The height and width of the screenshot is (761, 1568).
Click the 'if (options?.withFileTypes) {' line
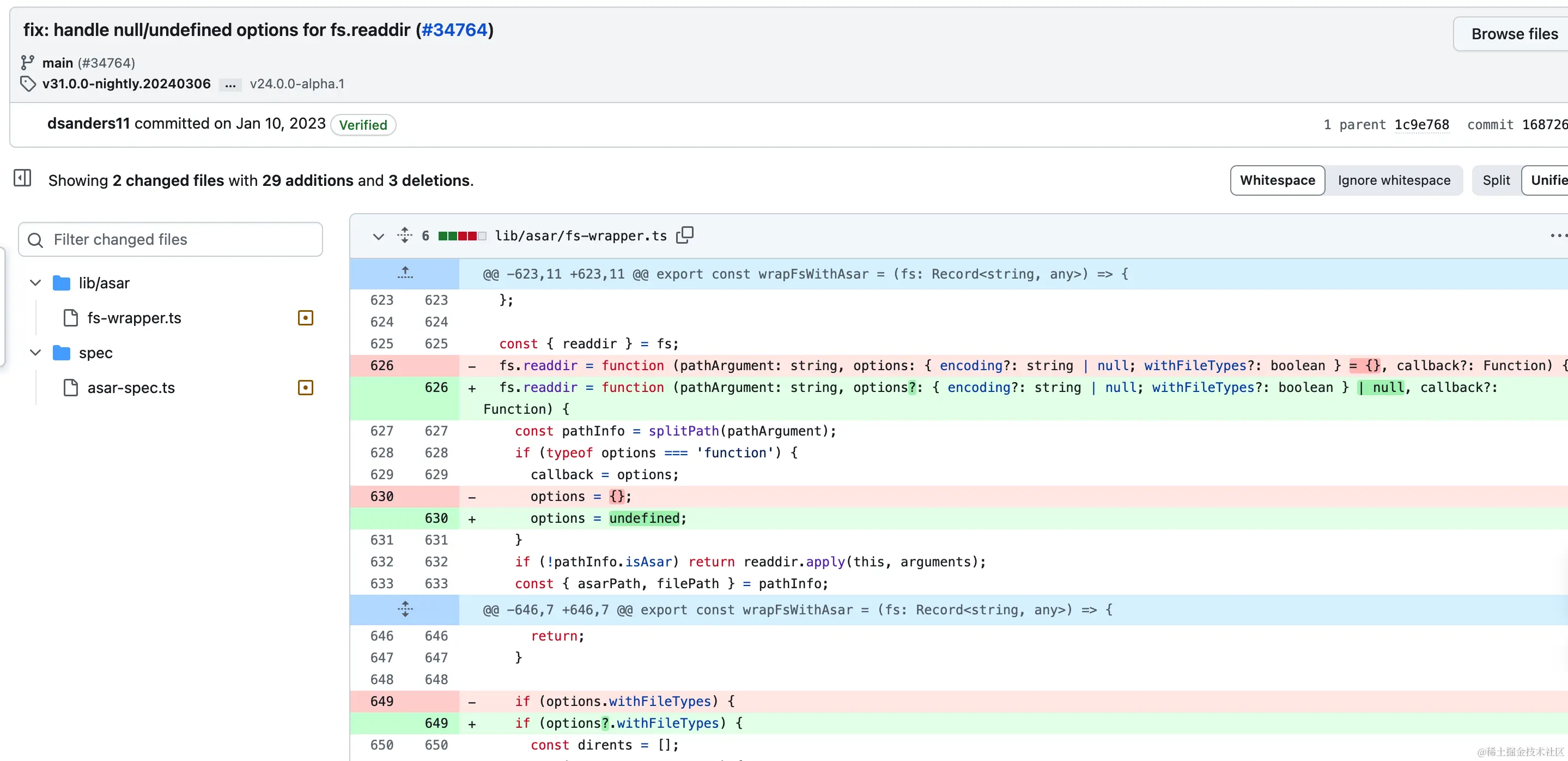(629, 723)
